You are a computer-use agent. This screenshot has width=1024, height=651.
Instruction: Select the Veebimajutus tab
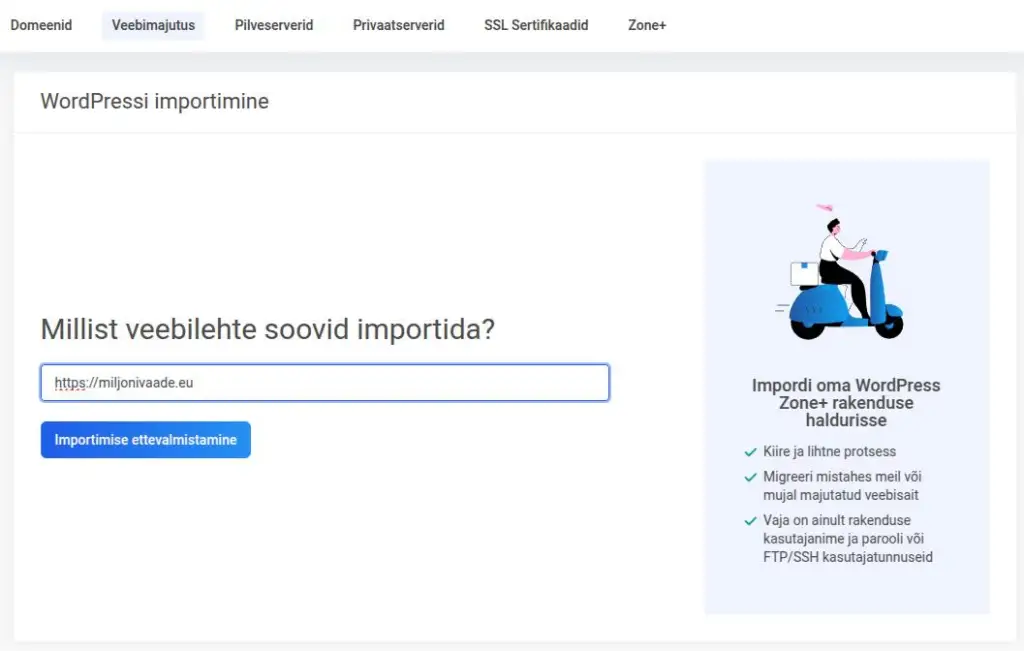[x=153, y=25]
